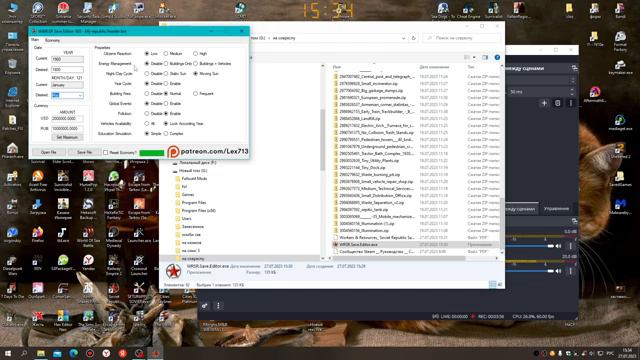Tick the Reset Economy checkbox

pos(106,153)
